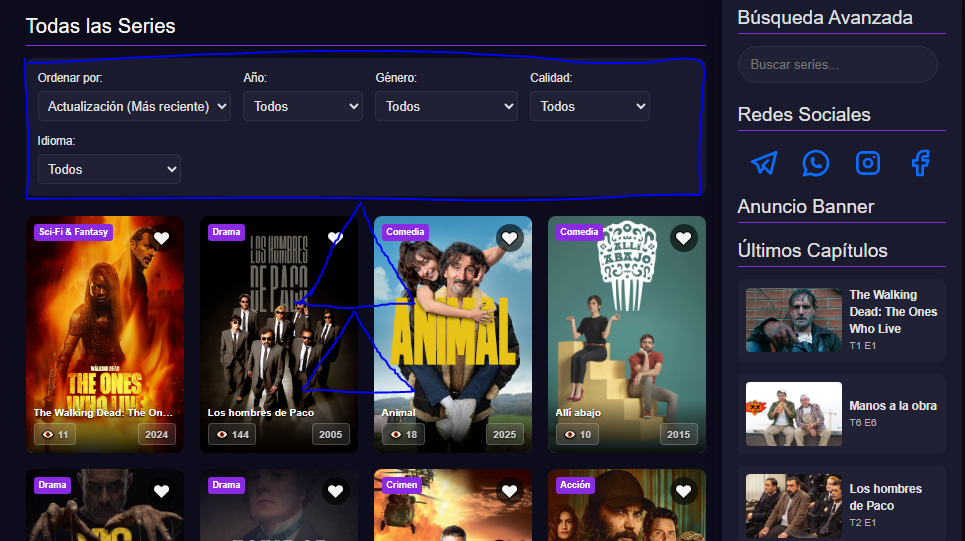The image size is (965, 541).
Task: Toggle heart on the Acción card
Action: [684, 491]
